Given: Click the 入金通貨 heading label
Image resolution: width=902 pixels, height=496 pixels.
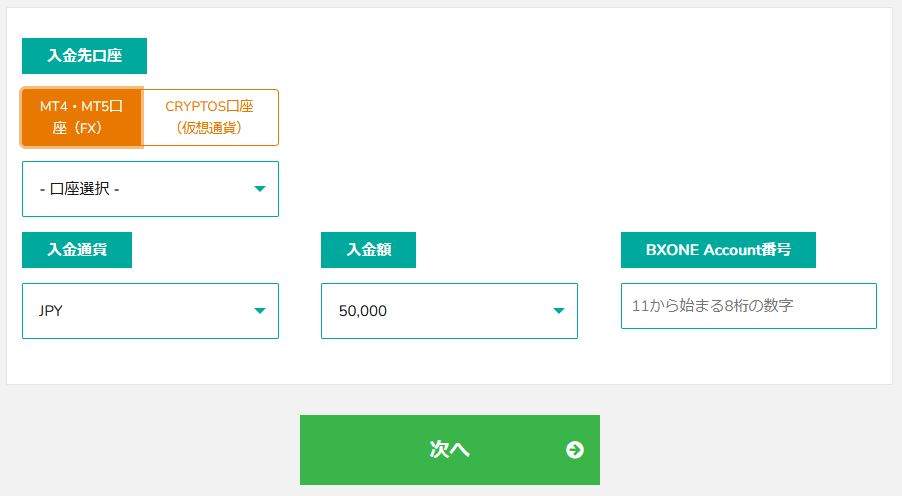Looking at the screenshot, I should click(x=77, y=250).
